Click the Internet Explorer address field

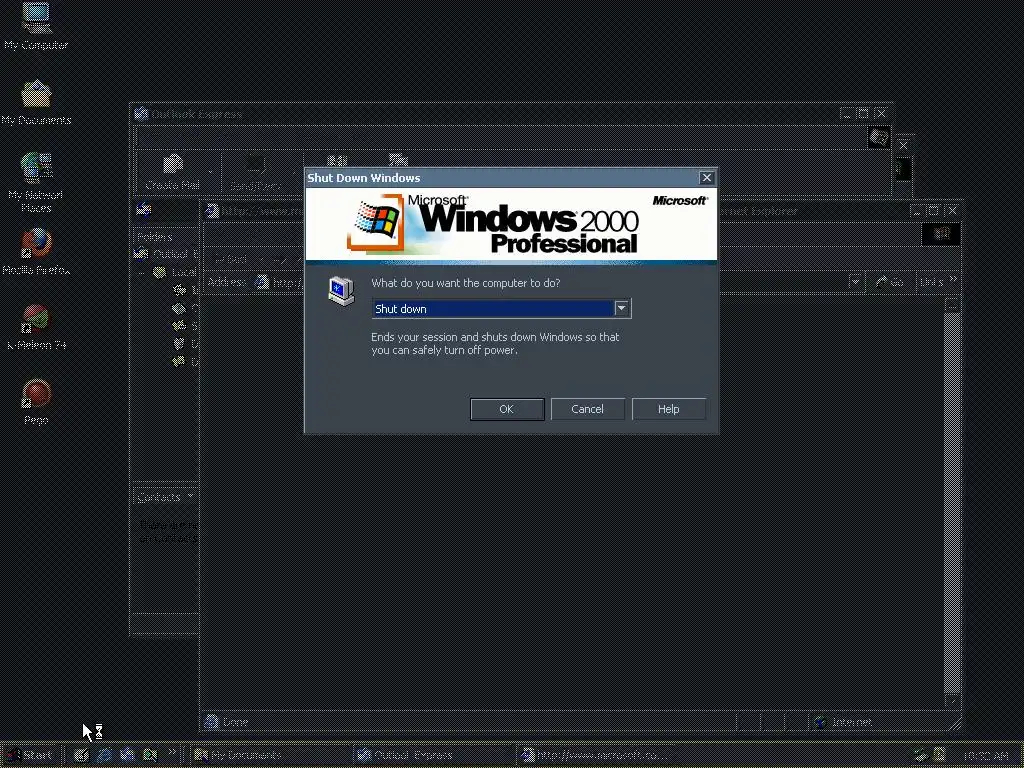click(x=556, y=282)
